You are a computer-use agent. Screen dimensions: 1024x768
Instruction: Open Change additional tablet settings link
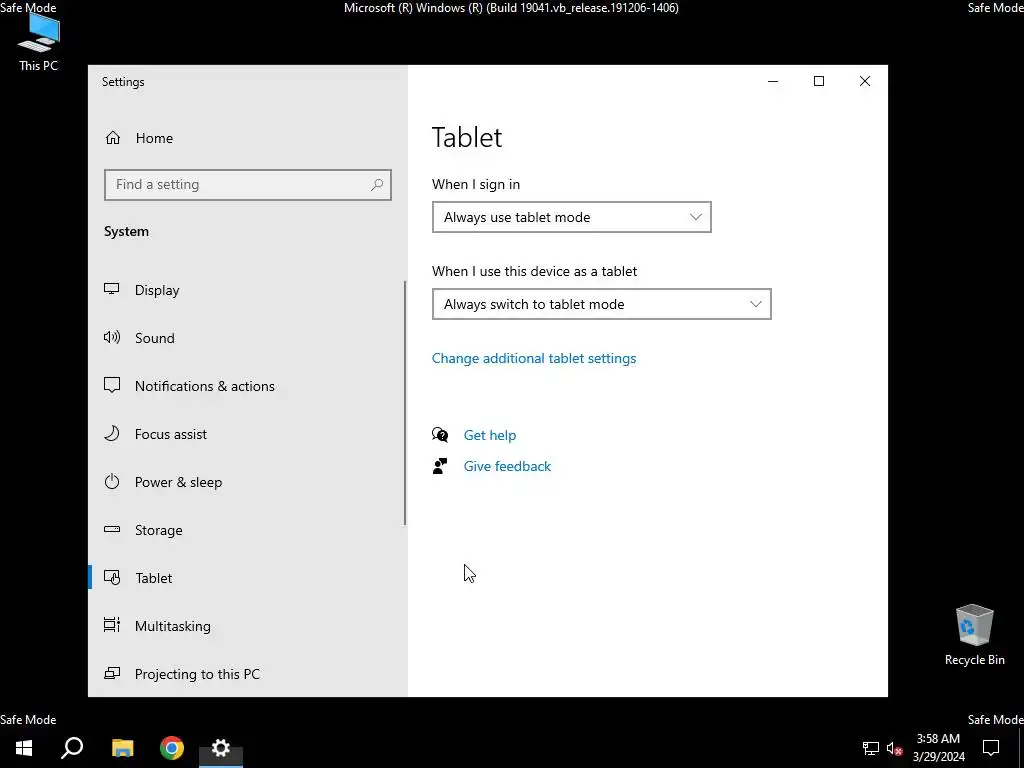(x=534, y=359)
